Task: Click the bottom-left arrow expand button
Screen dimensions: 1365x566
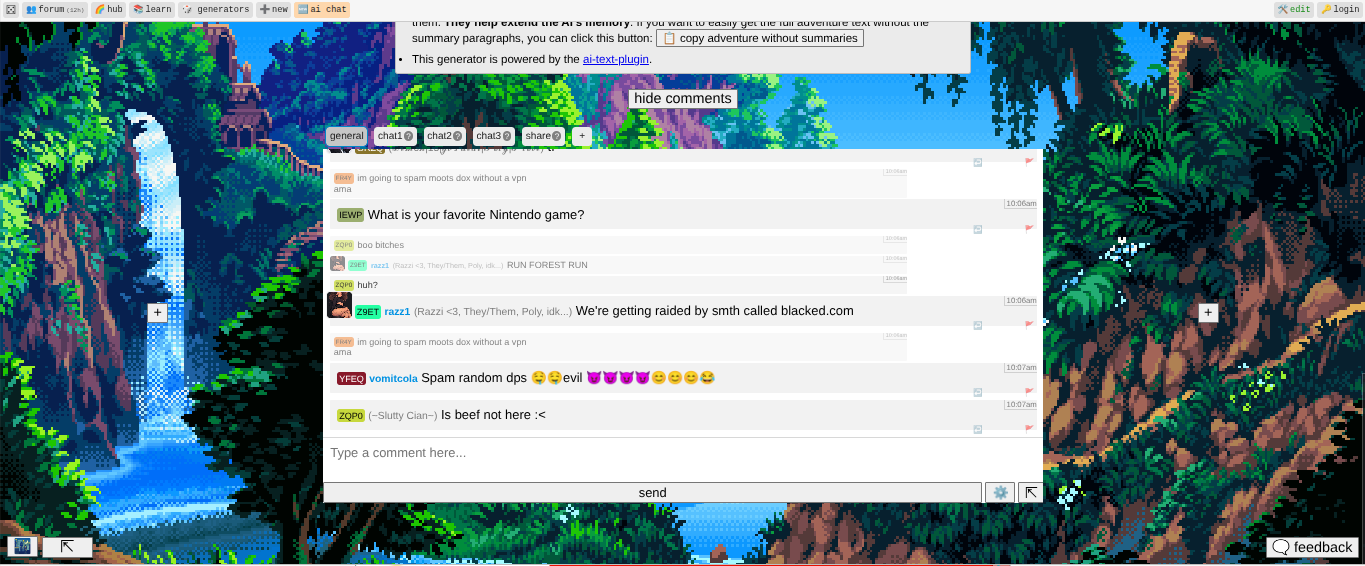Action: point(67,547)
